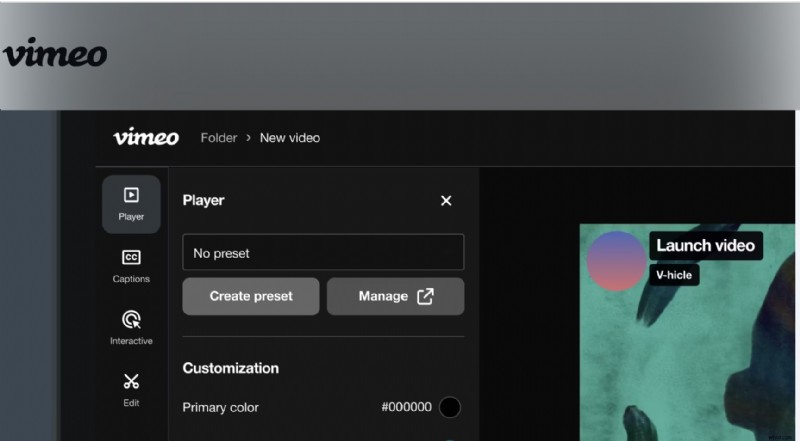Open the Player settings sidebar tab

click(x=131, y=203)
